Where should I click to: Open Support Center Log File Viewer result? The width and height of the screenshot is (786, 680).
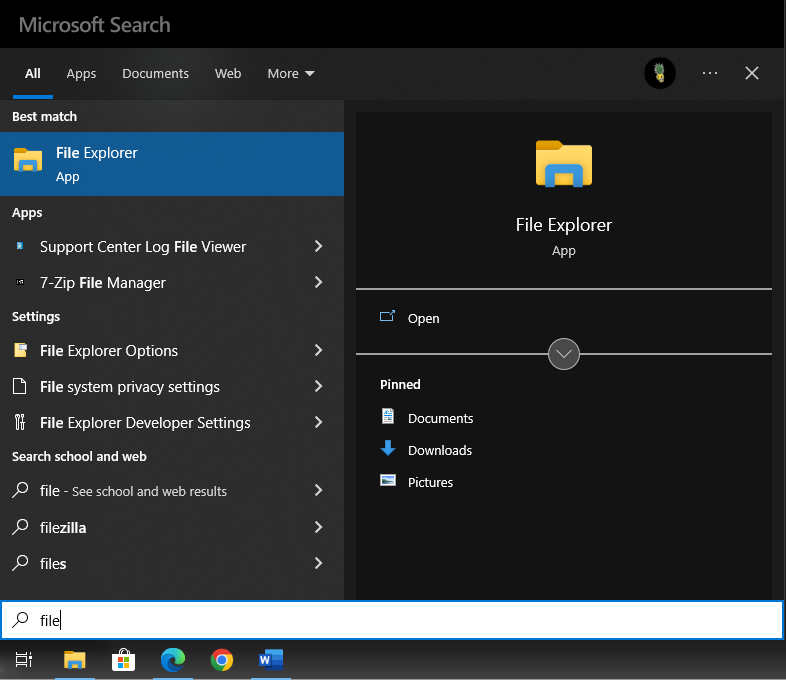click(172, 247)
